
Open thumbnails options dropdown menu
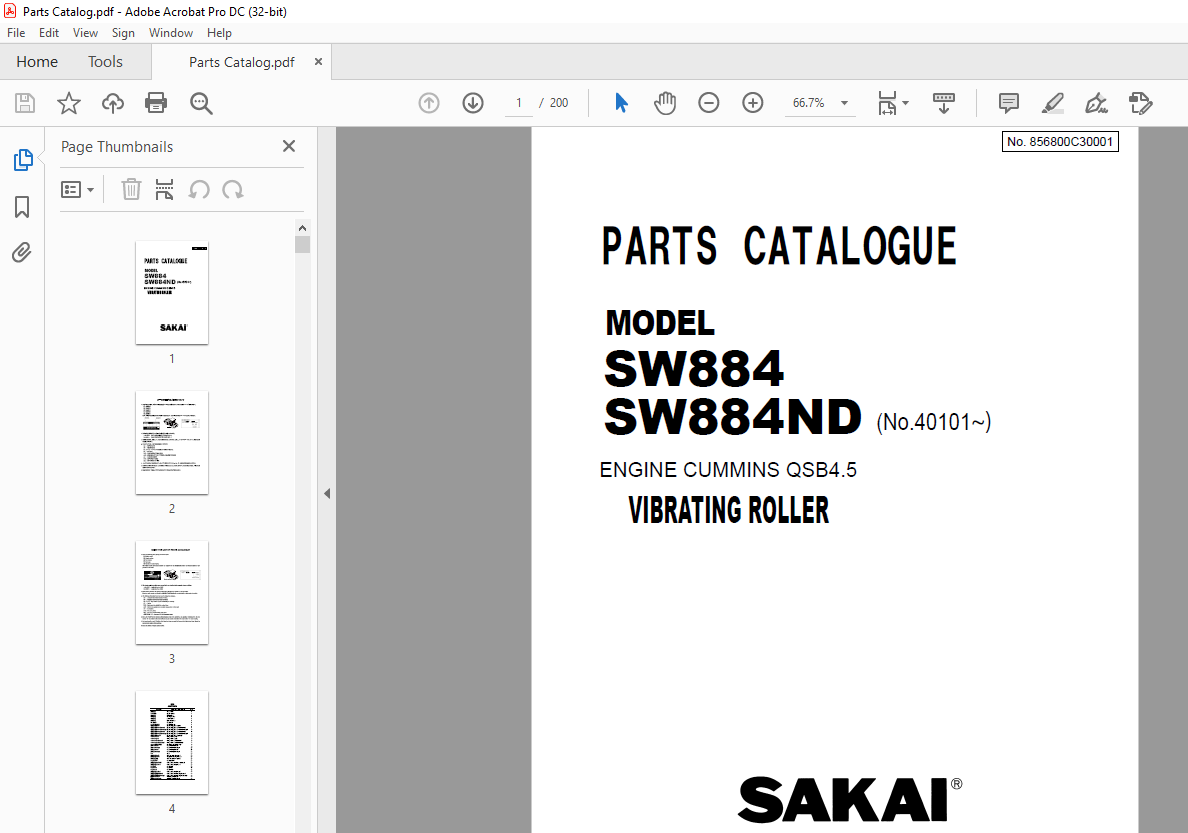click(77, 189)
